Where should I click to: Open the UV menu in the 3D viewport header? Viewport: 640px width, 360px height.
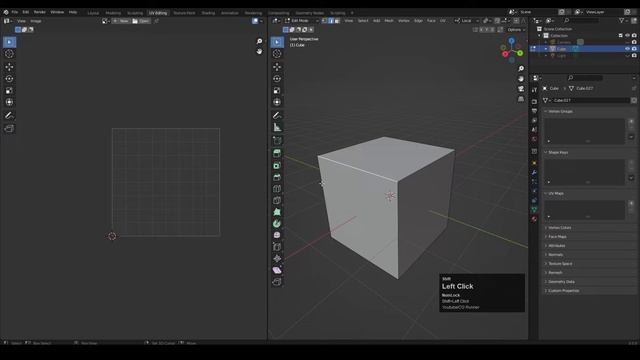pos(443,20)
